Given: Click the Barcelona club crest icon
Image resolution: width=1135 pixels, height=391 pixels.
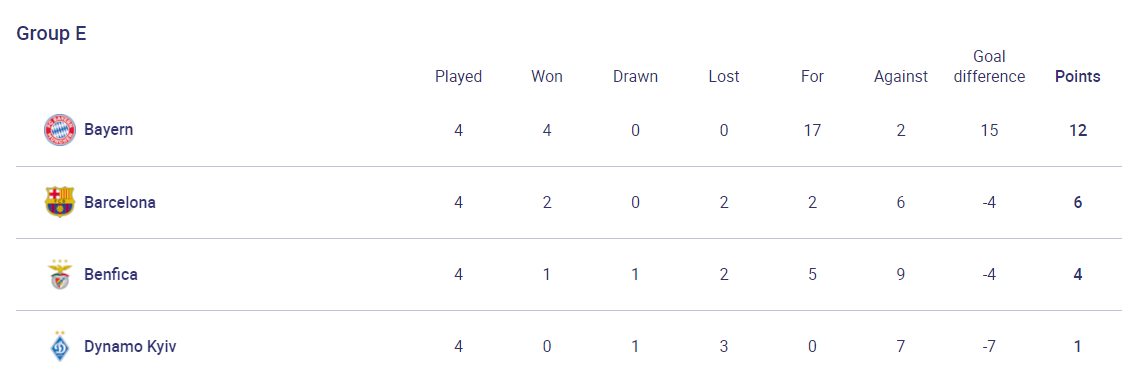Looking at the screenshot, I should [59, 202].
